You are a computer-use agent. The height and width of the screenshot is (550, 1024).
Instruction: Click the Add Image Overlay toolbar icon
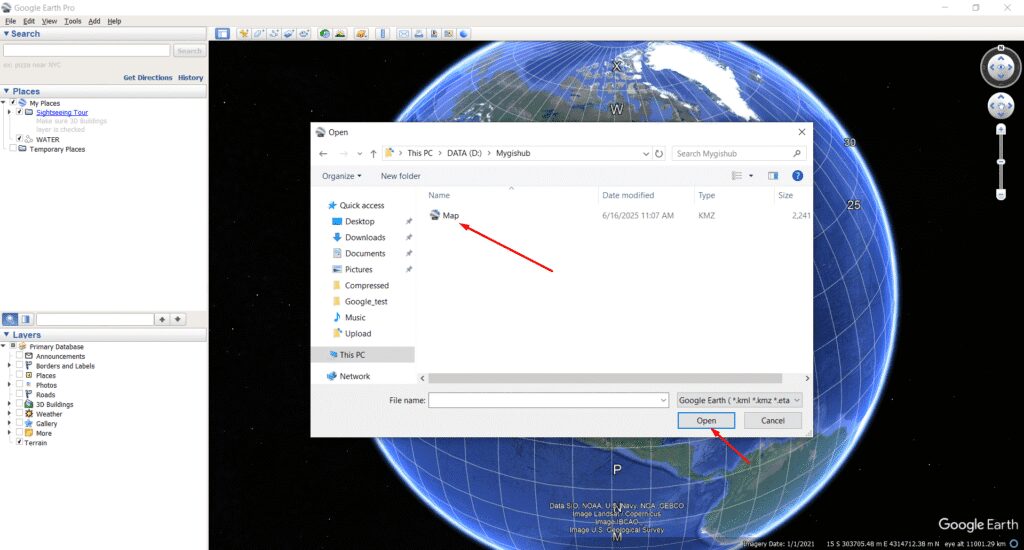click(289, 34)
